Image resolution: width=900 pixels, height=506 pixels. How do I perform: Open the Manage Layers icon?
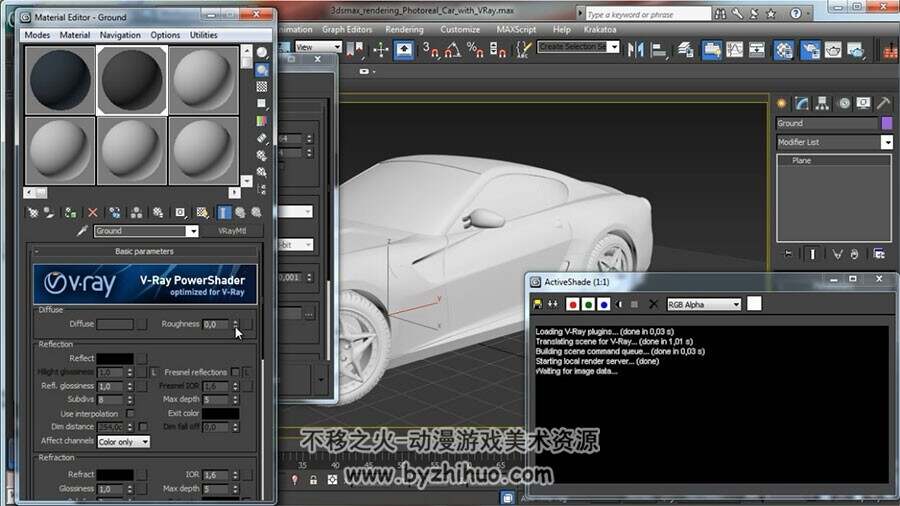(x=686, y=50)
